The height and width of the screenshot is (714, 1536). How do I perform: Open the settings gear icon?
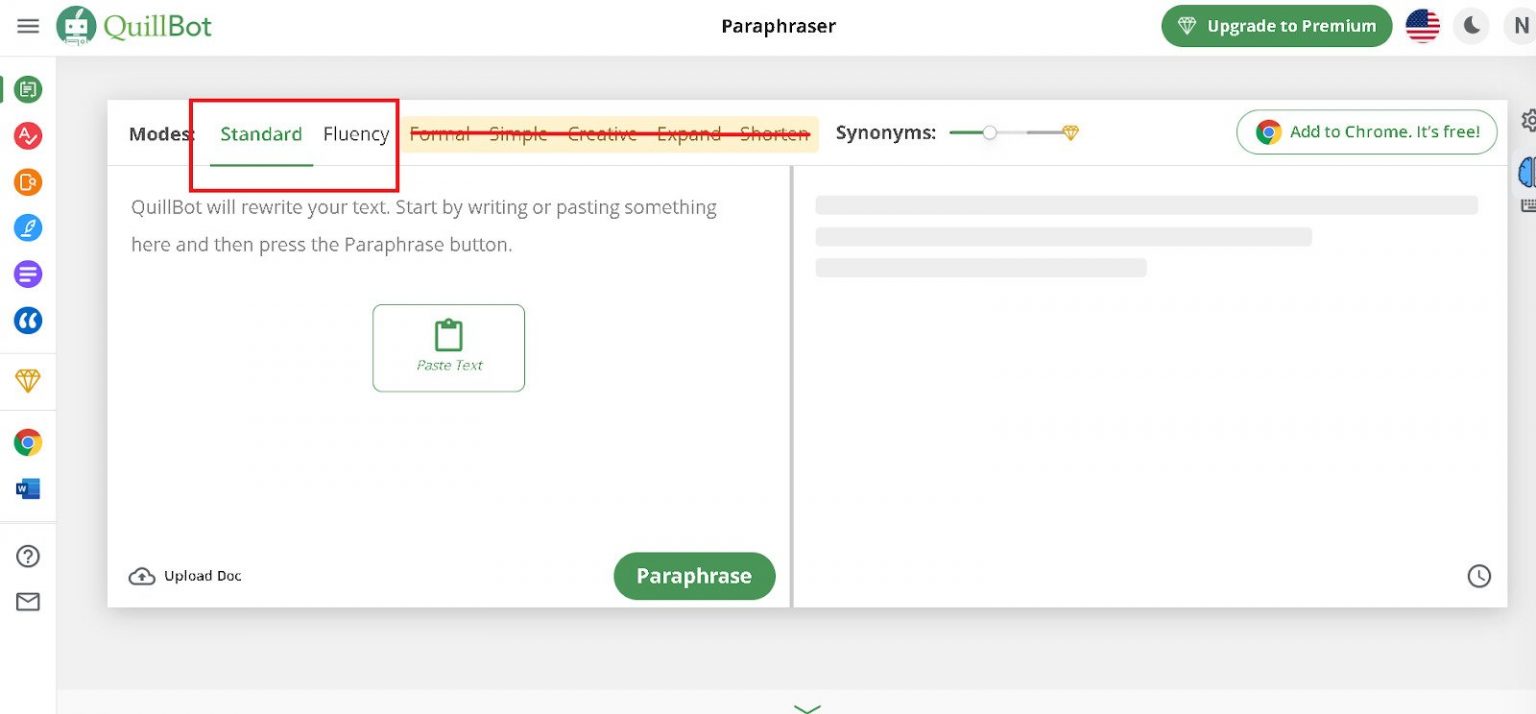pos(1529,120)
